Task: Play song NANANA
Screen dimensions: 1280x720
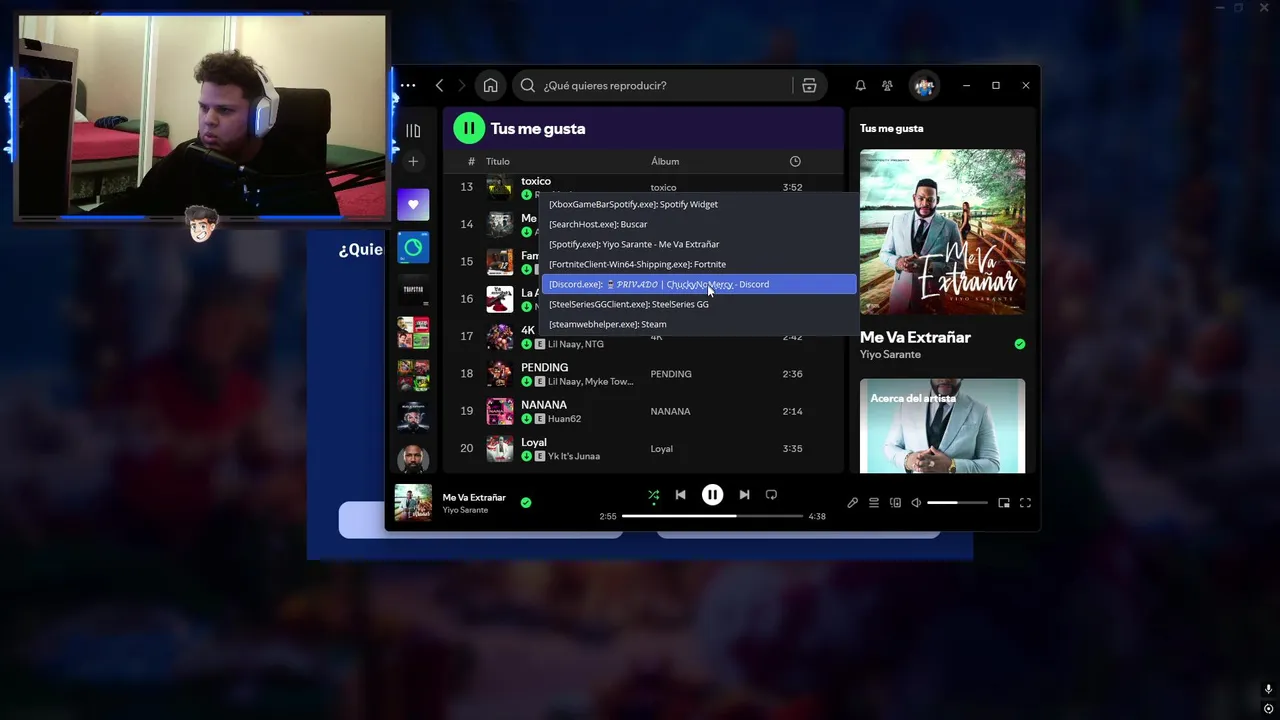Action: [544, 405]
